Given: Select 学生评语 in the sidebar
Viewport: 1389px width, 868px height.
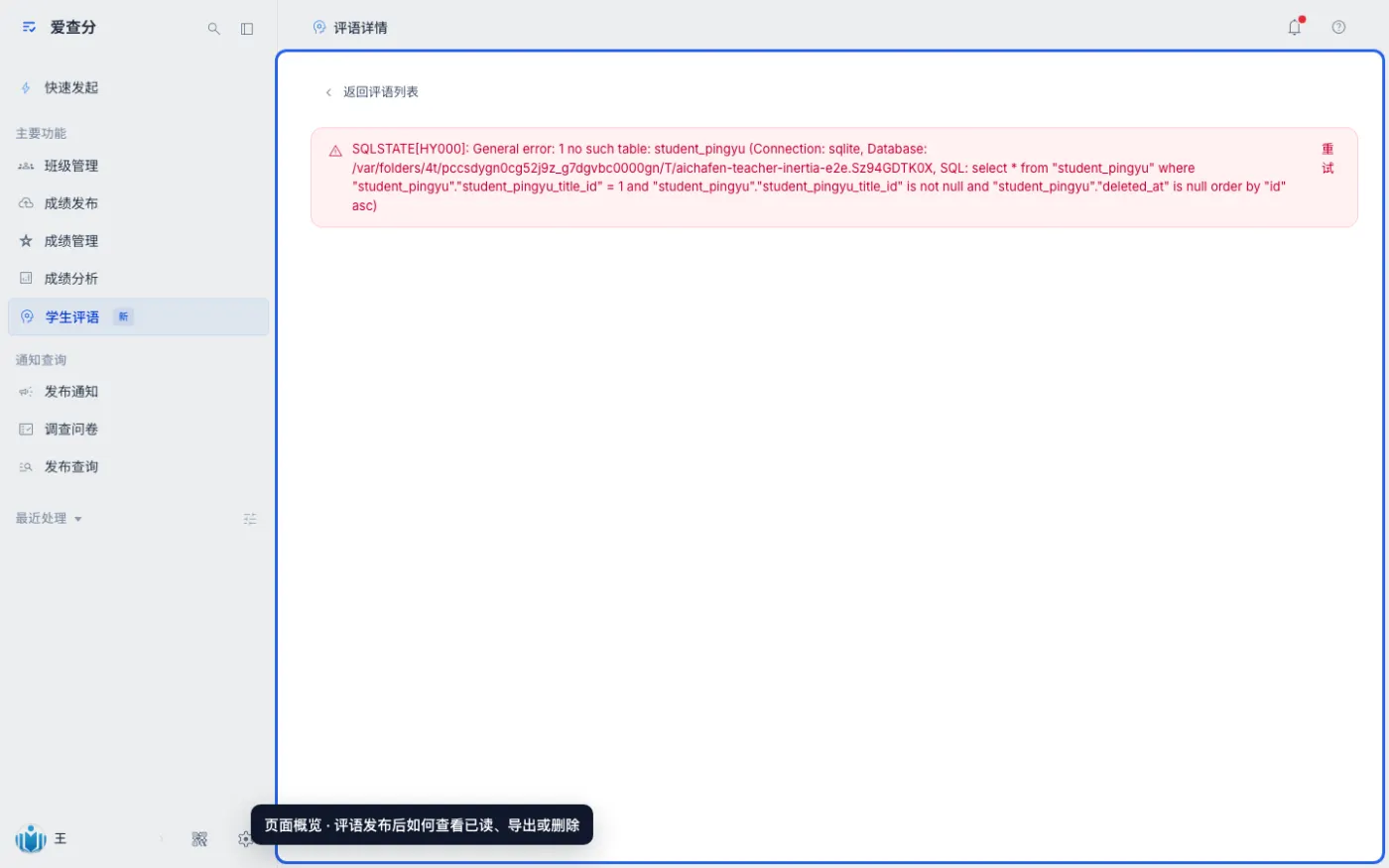Looking at the screenshot, I should tap(138, 317).
